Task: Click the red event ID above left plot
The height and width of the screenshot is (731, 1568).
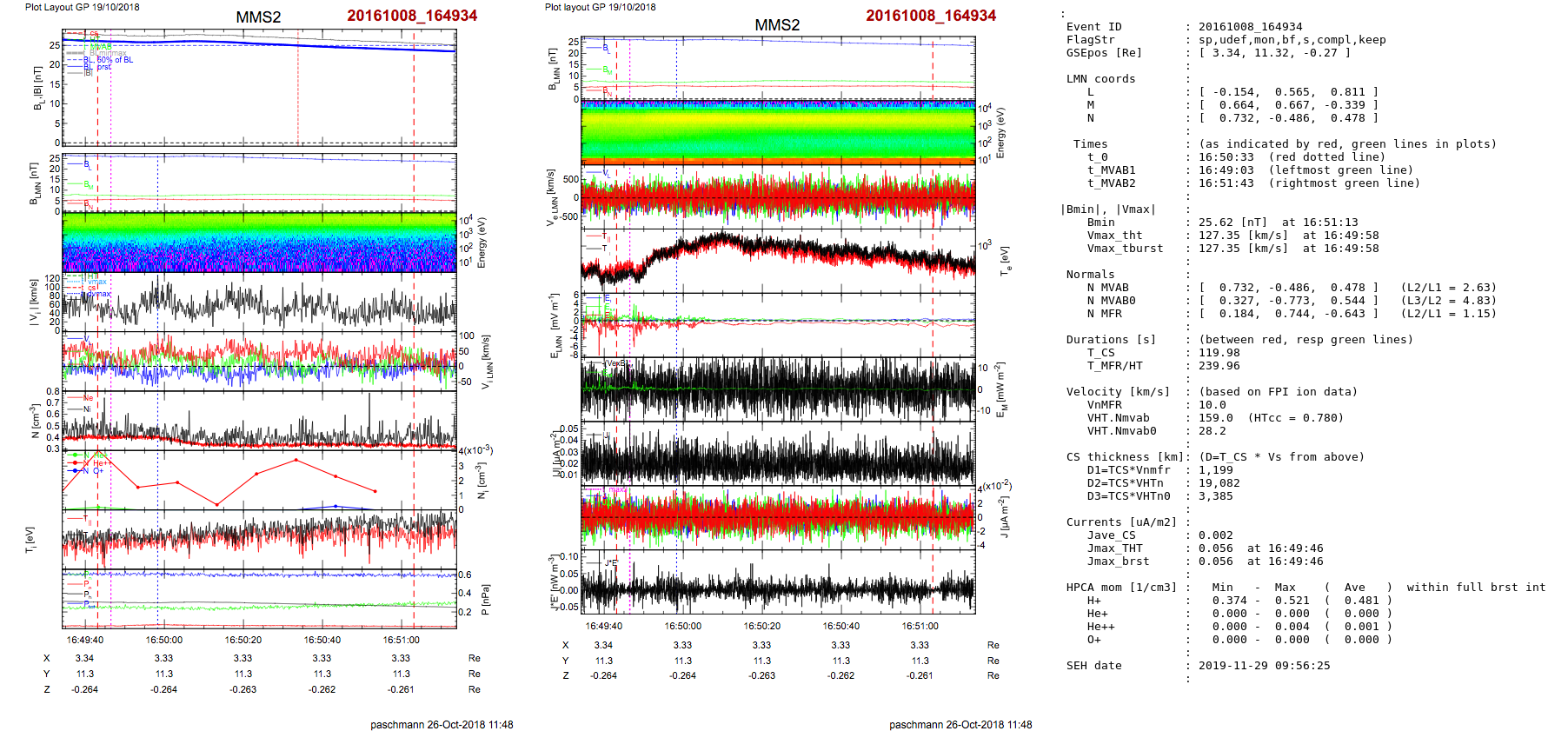Action: click(412, 16)
